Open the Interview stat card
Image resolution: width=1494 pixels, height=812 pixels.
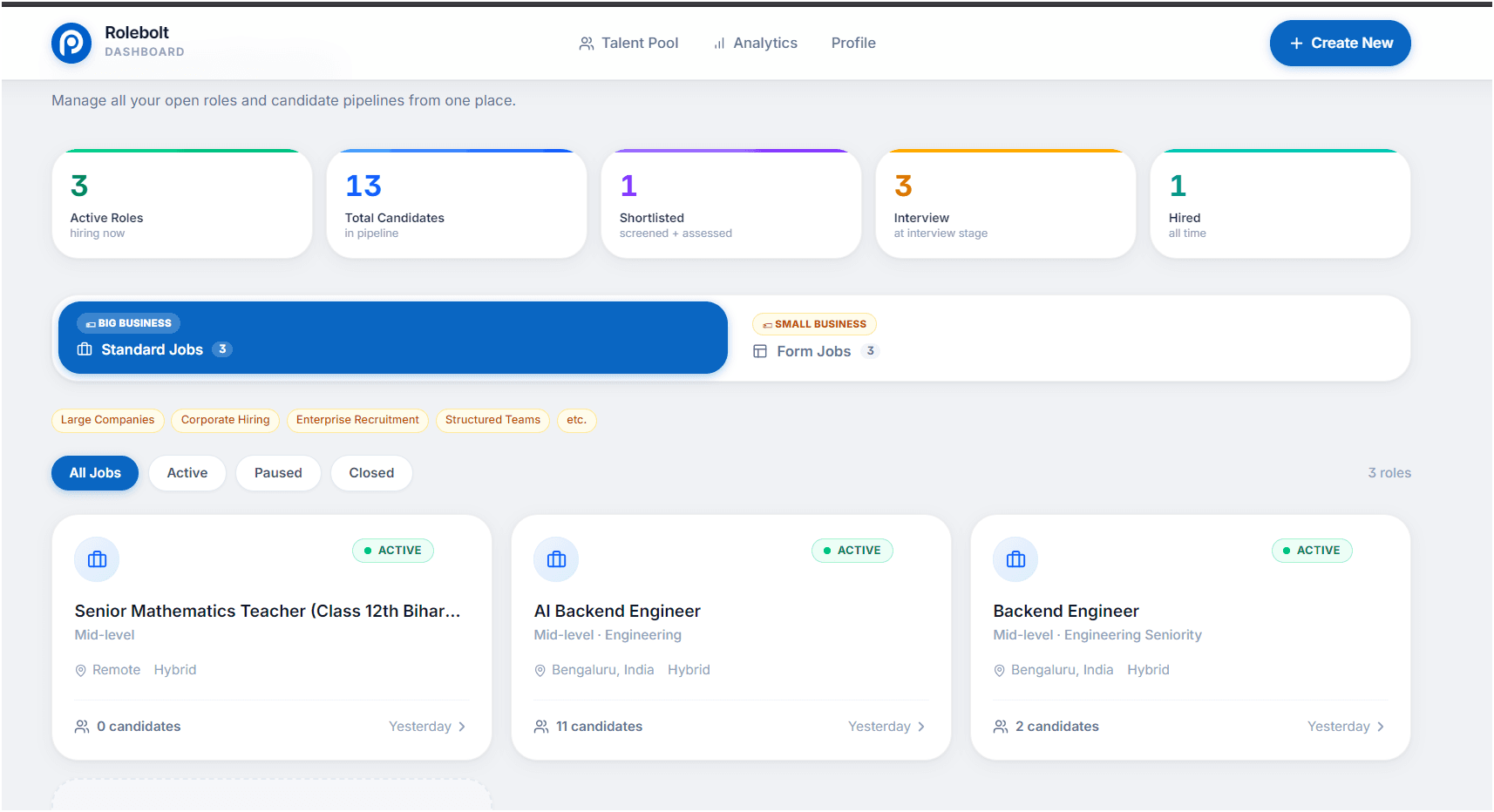point(1006,204)
